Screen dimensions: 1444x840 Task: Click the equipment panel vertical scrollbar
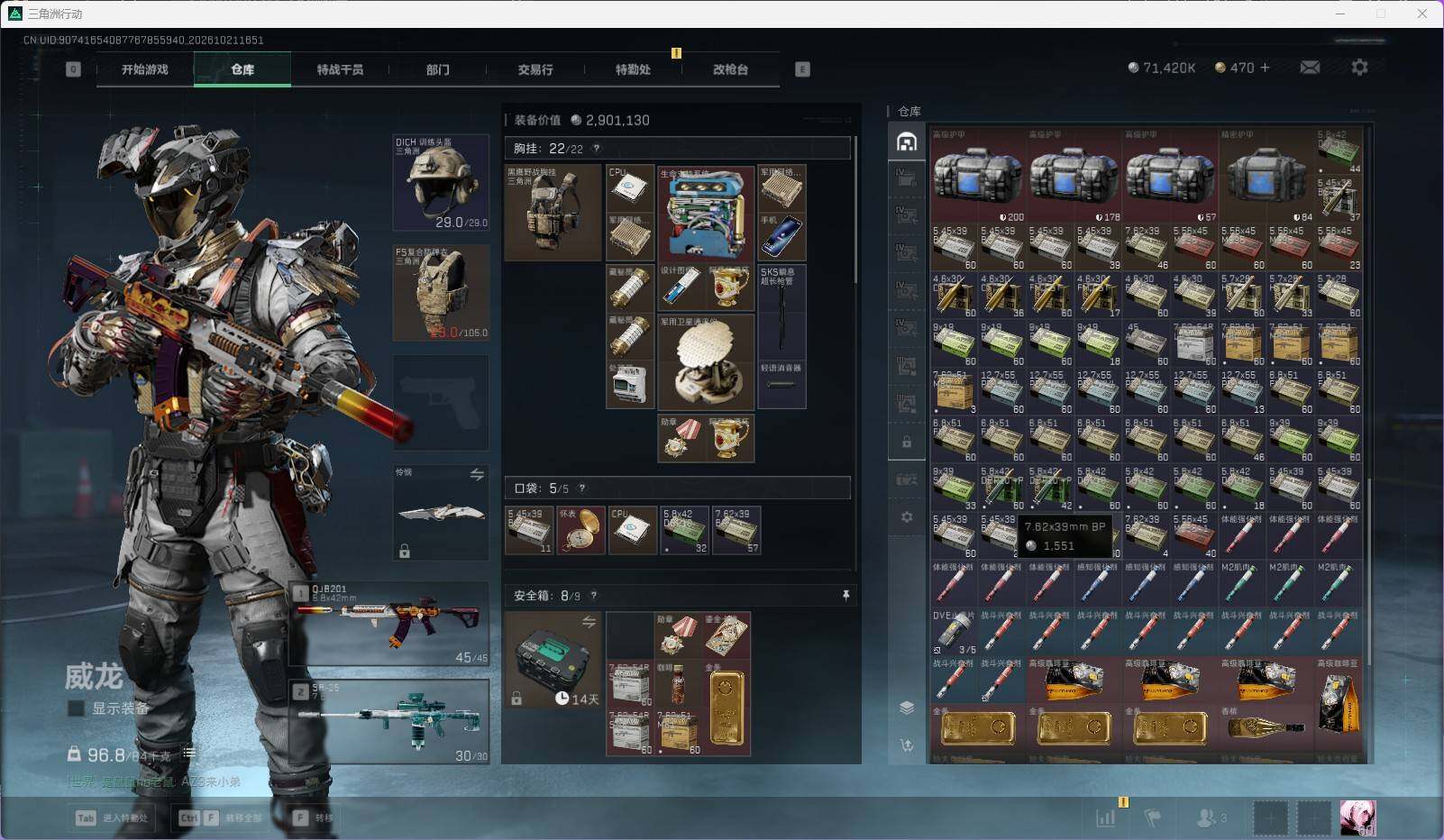coord(855,210)
